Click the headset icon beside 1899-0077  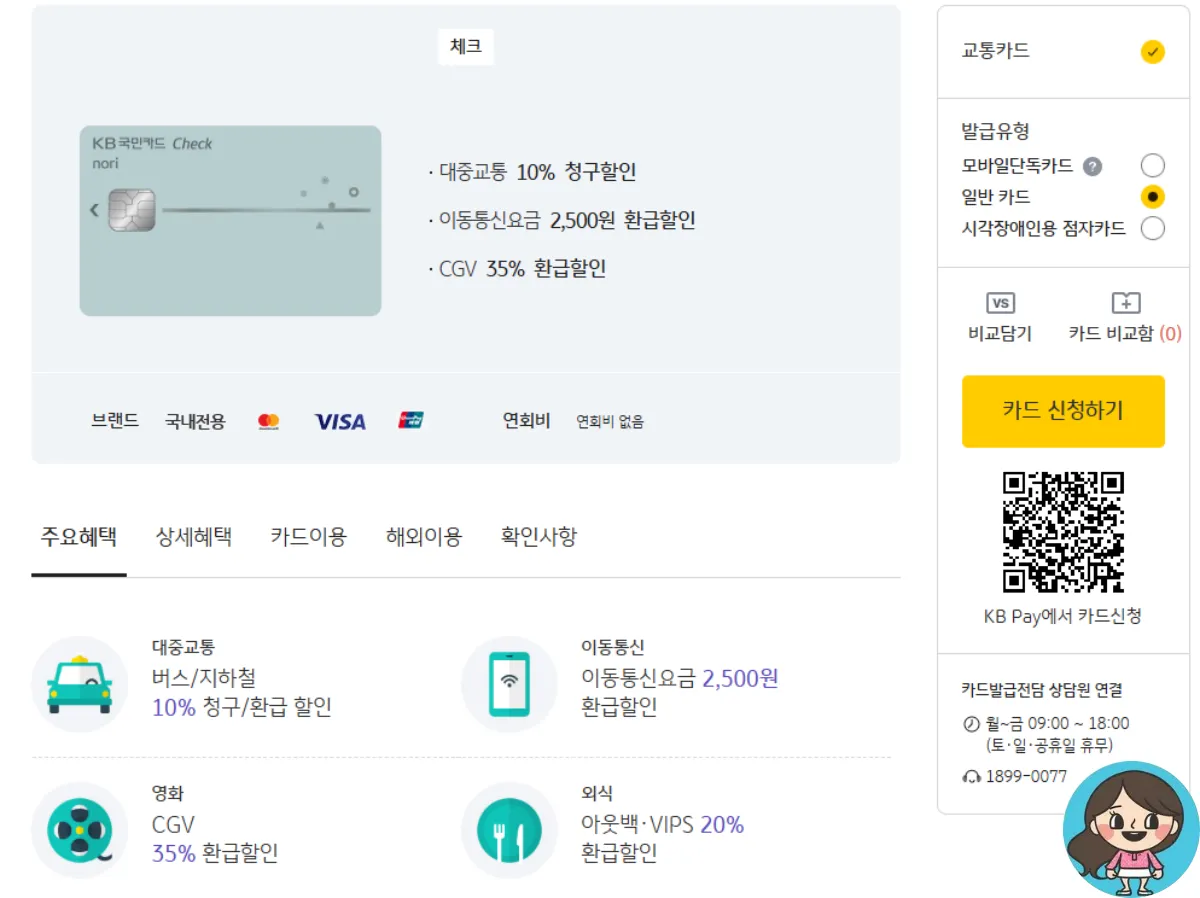pos(970,776)
